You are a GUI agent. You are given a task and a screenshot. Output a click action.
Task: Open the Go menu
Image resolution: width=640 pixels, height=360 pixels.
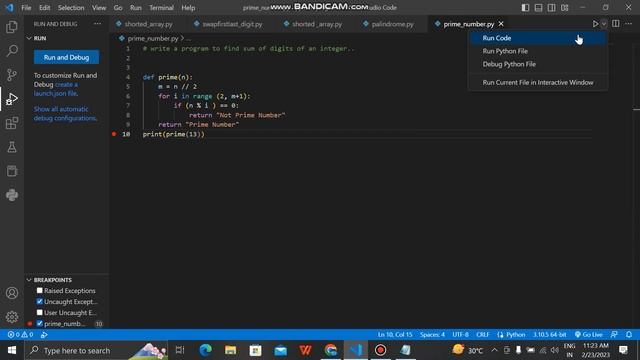pyautogui.click(x=118, y=8)
